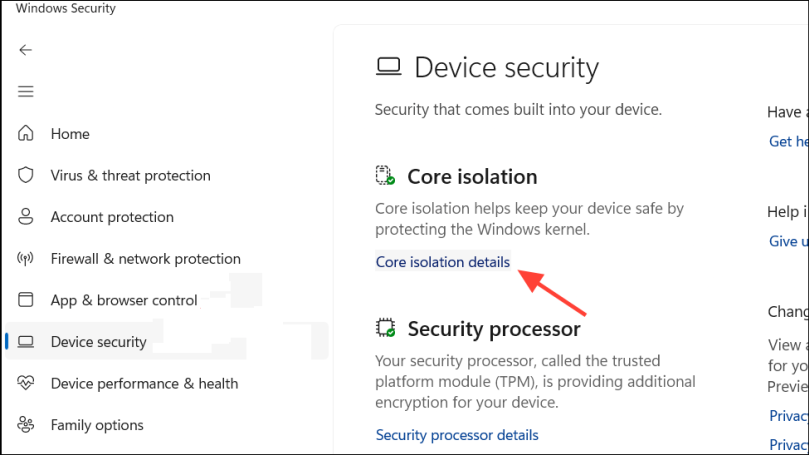Image resolution: width=809 pixels, height=455 pixels.
Task: Click the Core isolation chip icon
Action: pyautogui.click(x=385, y=176)
